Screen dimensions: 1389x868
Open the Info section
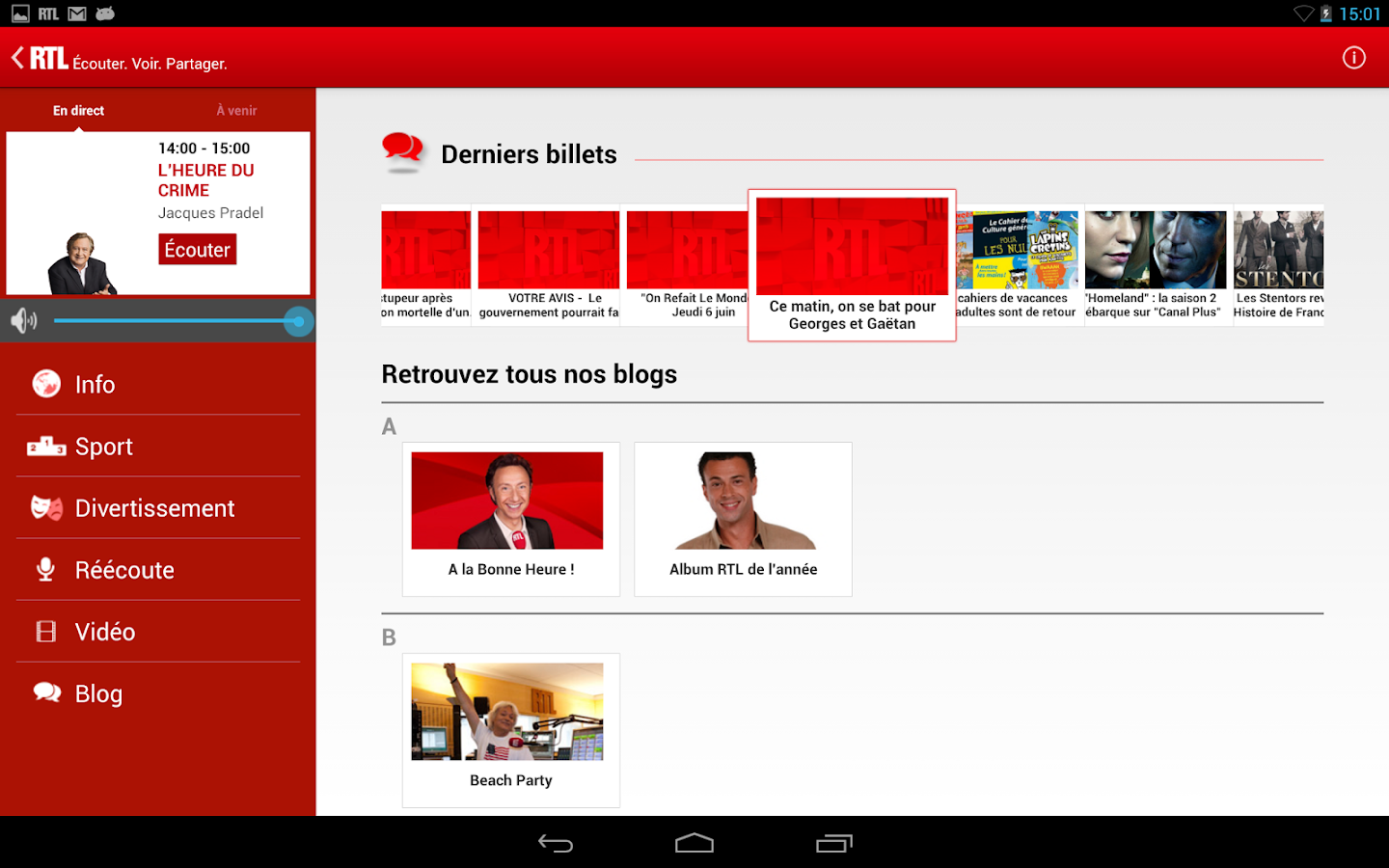pyautogui.click(x=158, y=384)
